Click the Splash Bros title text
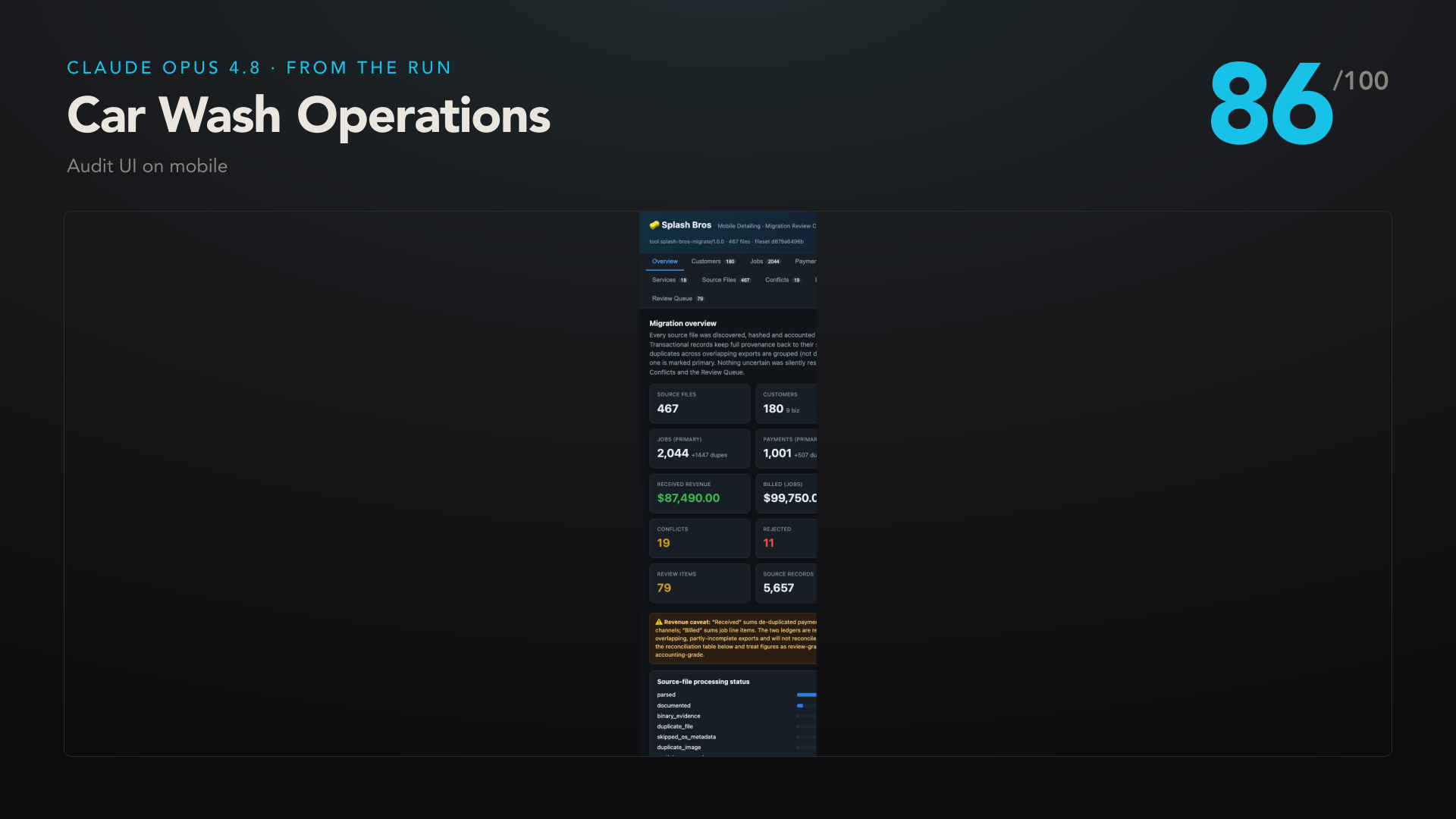Screen dimensions: 1456x819 (686, 225)
